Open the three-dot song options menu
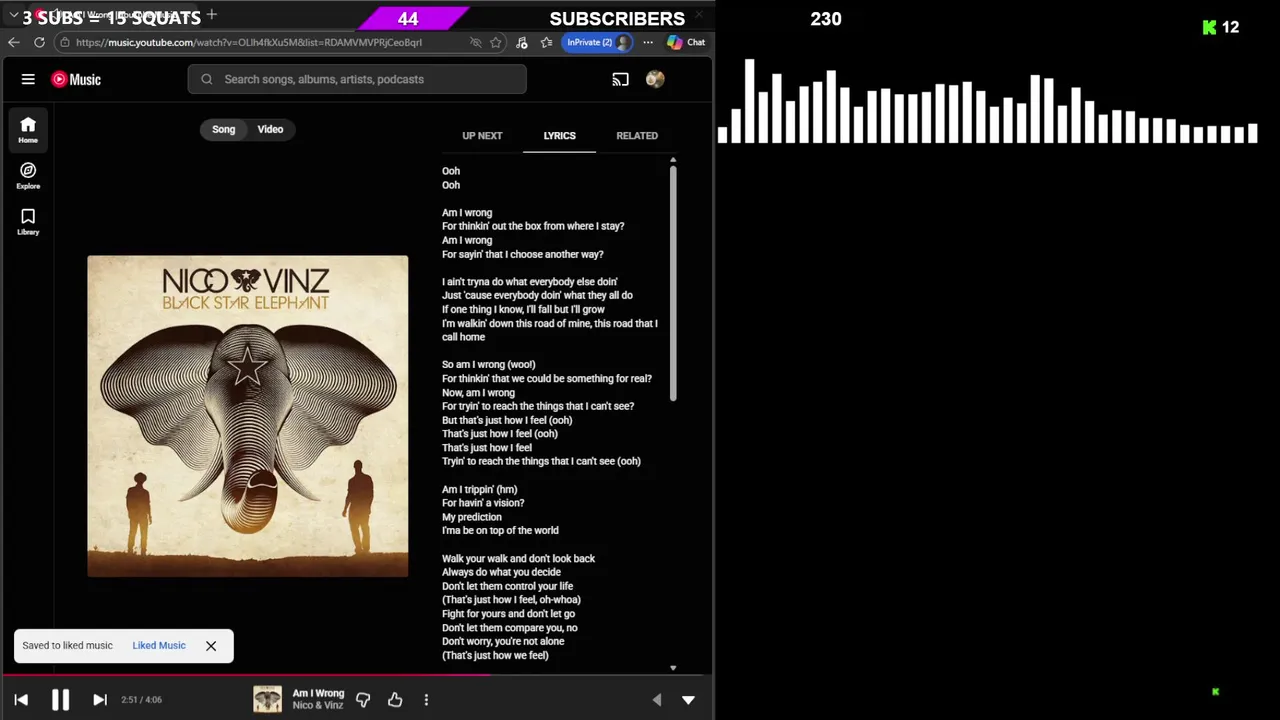 tap(426, 700)
